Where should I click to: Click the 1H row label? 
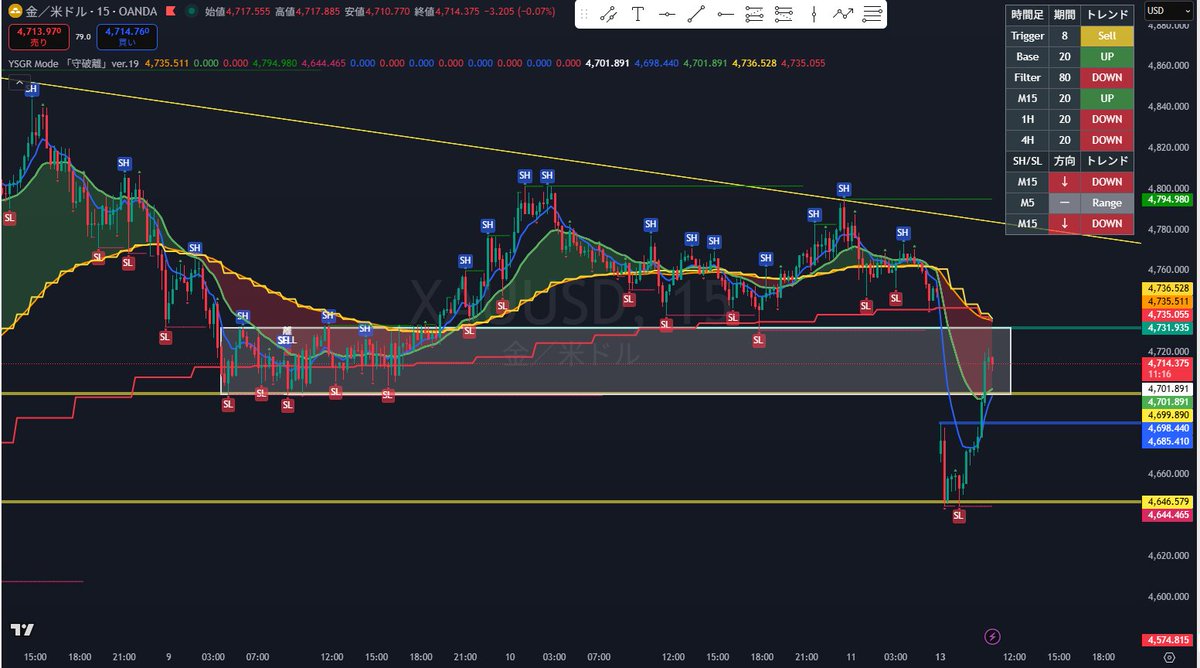click(x=1027, y=119)
